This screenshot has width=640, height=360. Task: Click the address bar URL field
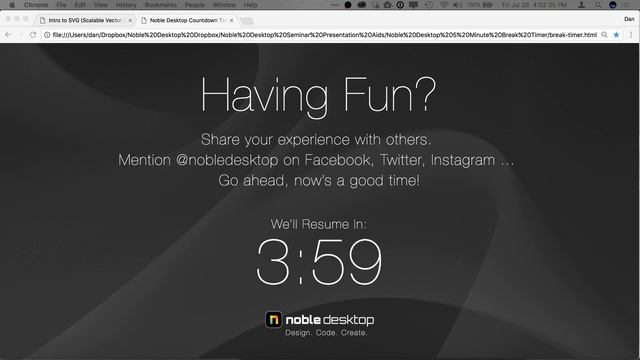point(324,35)
